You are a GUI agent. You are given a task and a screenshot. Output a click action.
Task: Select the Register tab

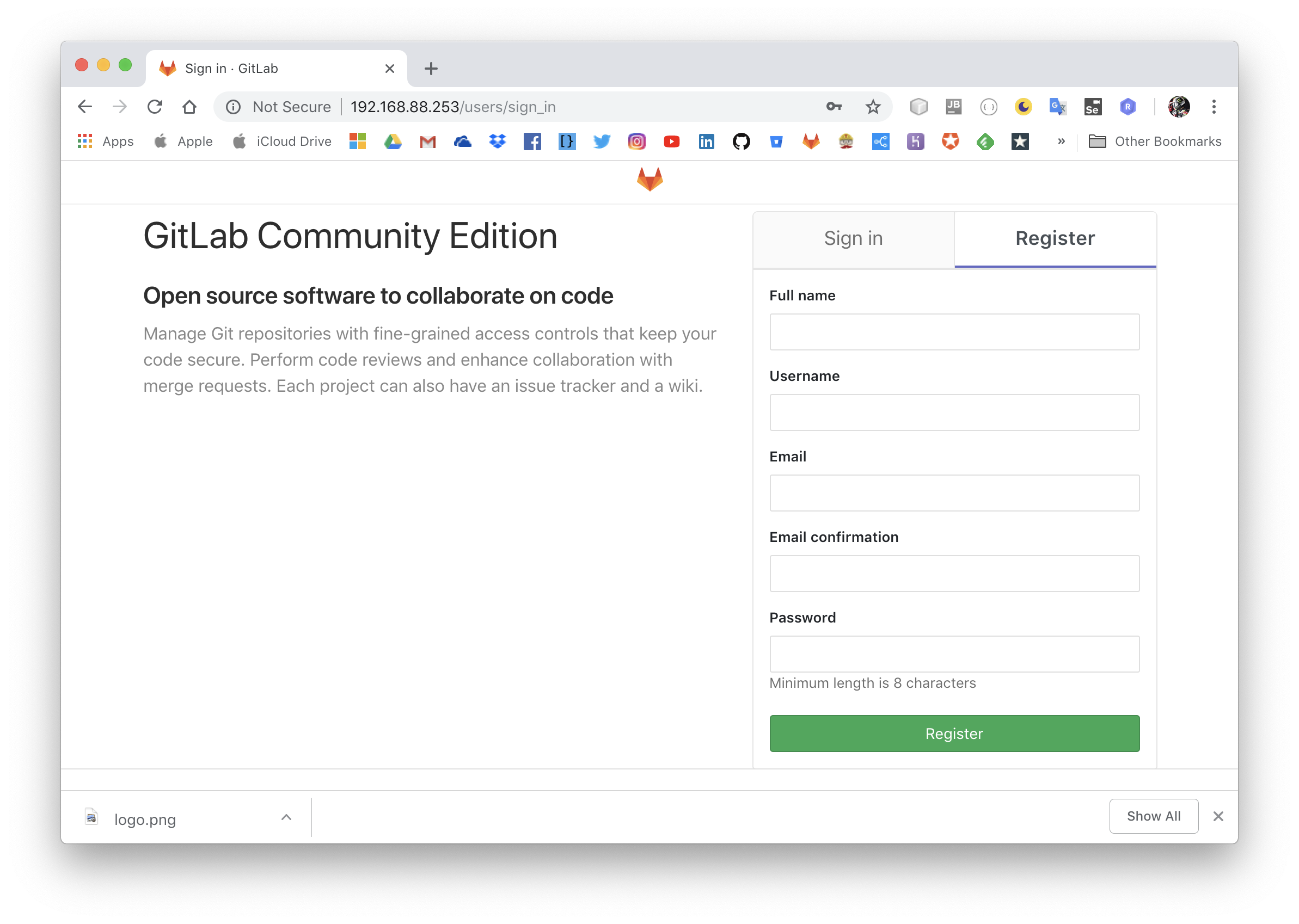1055,238
